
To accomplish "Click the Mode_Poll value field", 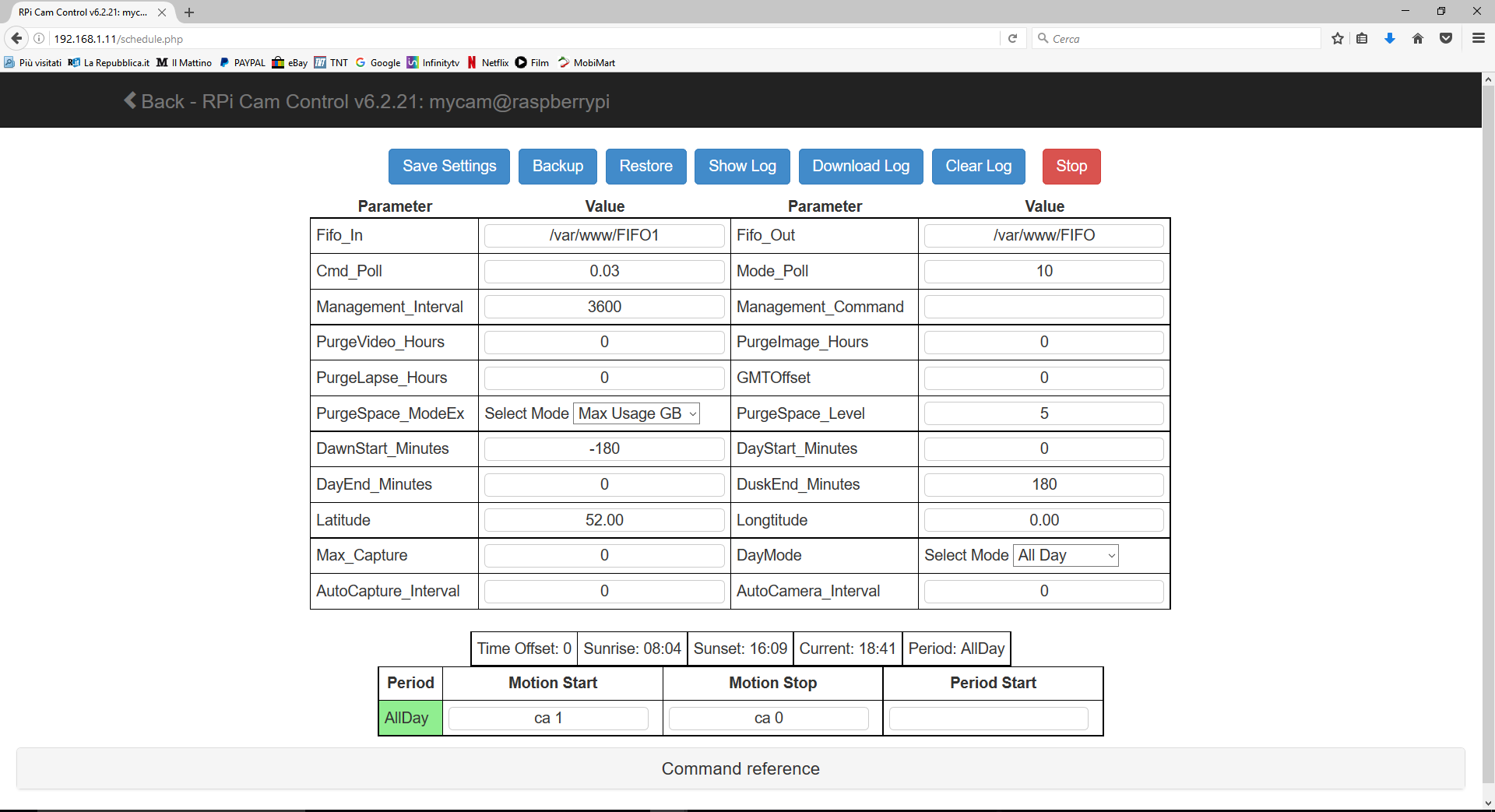I will click(x=1044, y=272).
